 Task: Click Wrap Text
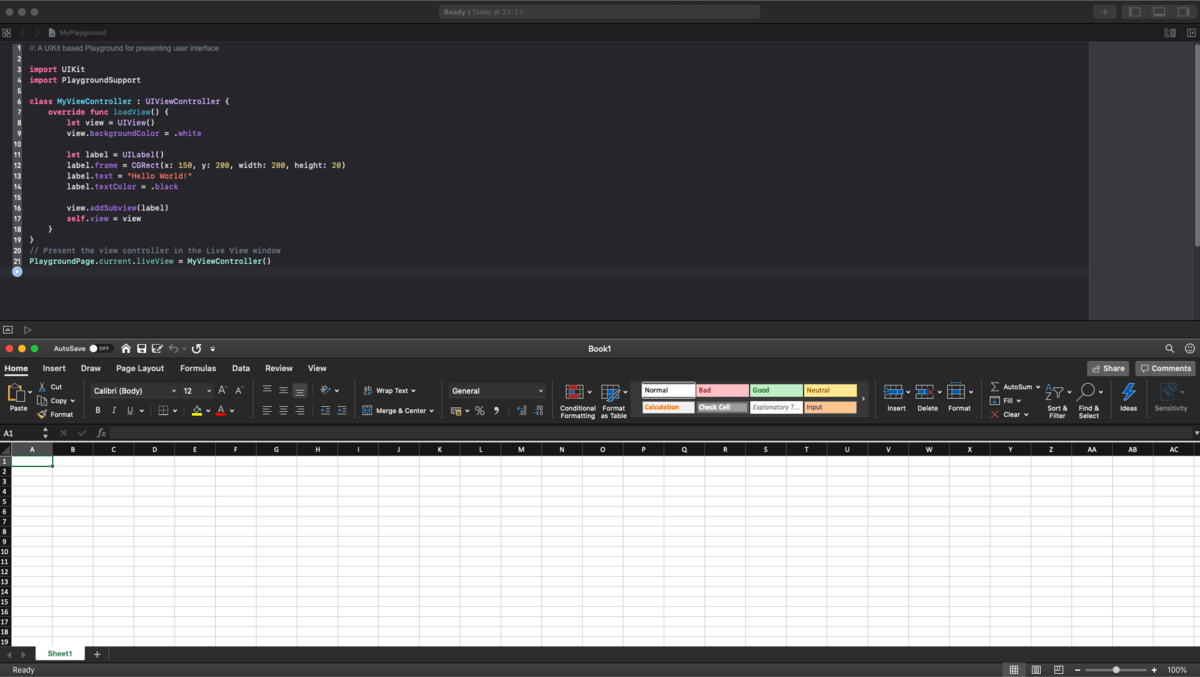click(390, 391)
